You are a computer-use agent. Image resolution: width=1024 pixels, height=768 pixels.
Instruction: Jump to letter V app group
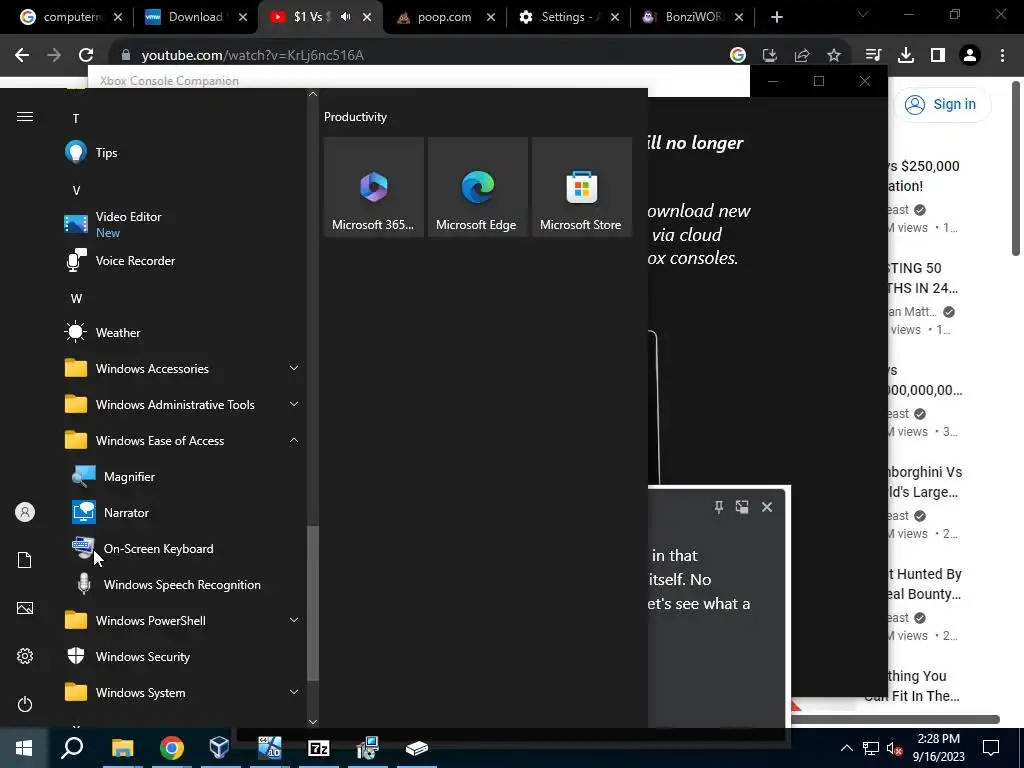pos(76,191)
